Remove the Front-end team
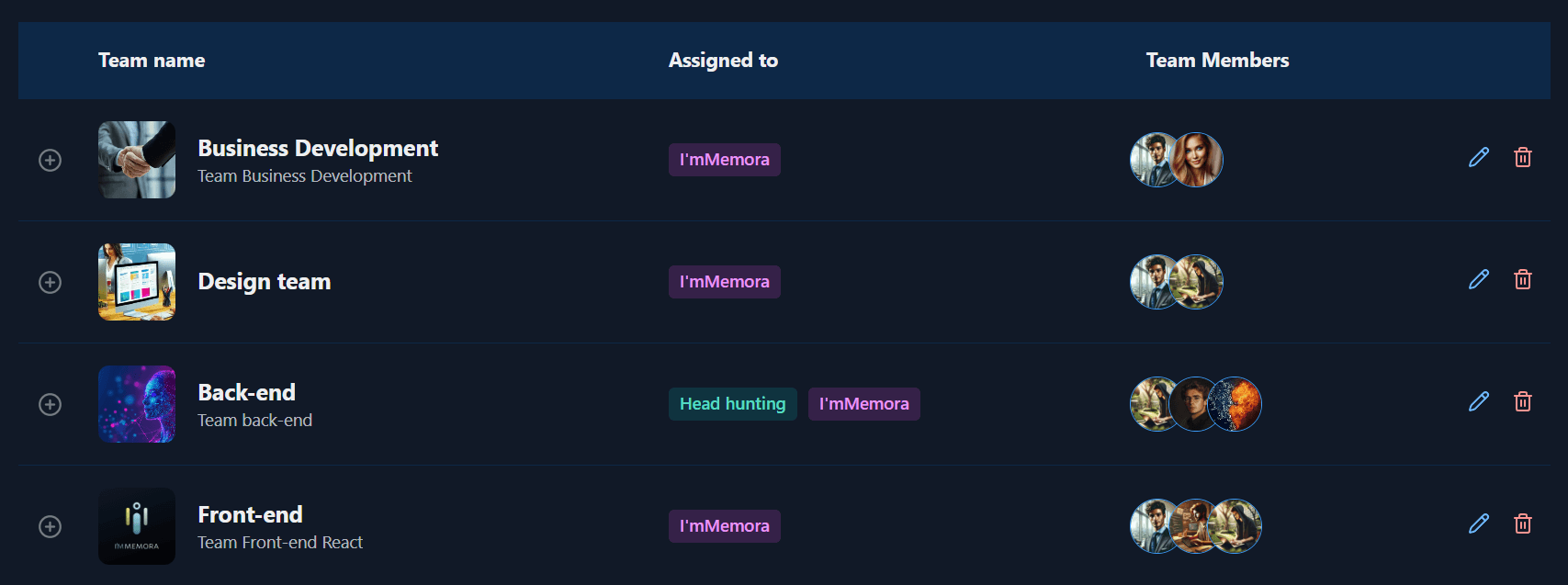Viewport: 1568px width, 585px height. (1523, 523)
